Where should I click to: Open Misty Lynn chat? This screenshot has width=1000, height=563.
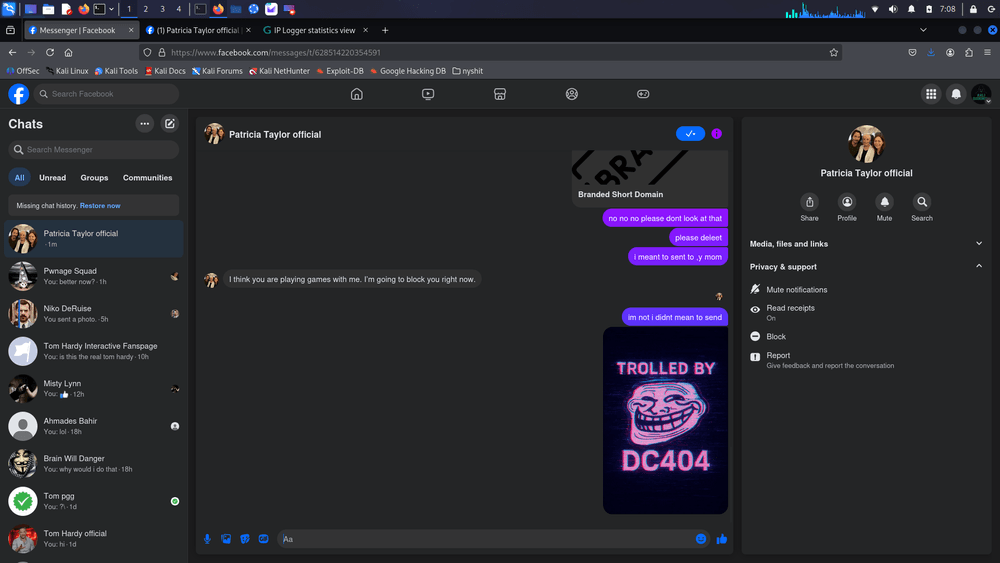(94, 389)
